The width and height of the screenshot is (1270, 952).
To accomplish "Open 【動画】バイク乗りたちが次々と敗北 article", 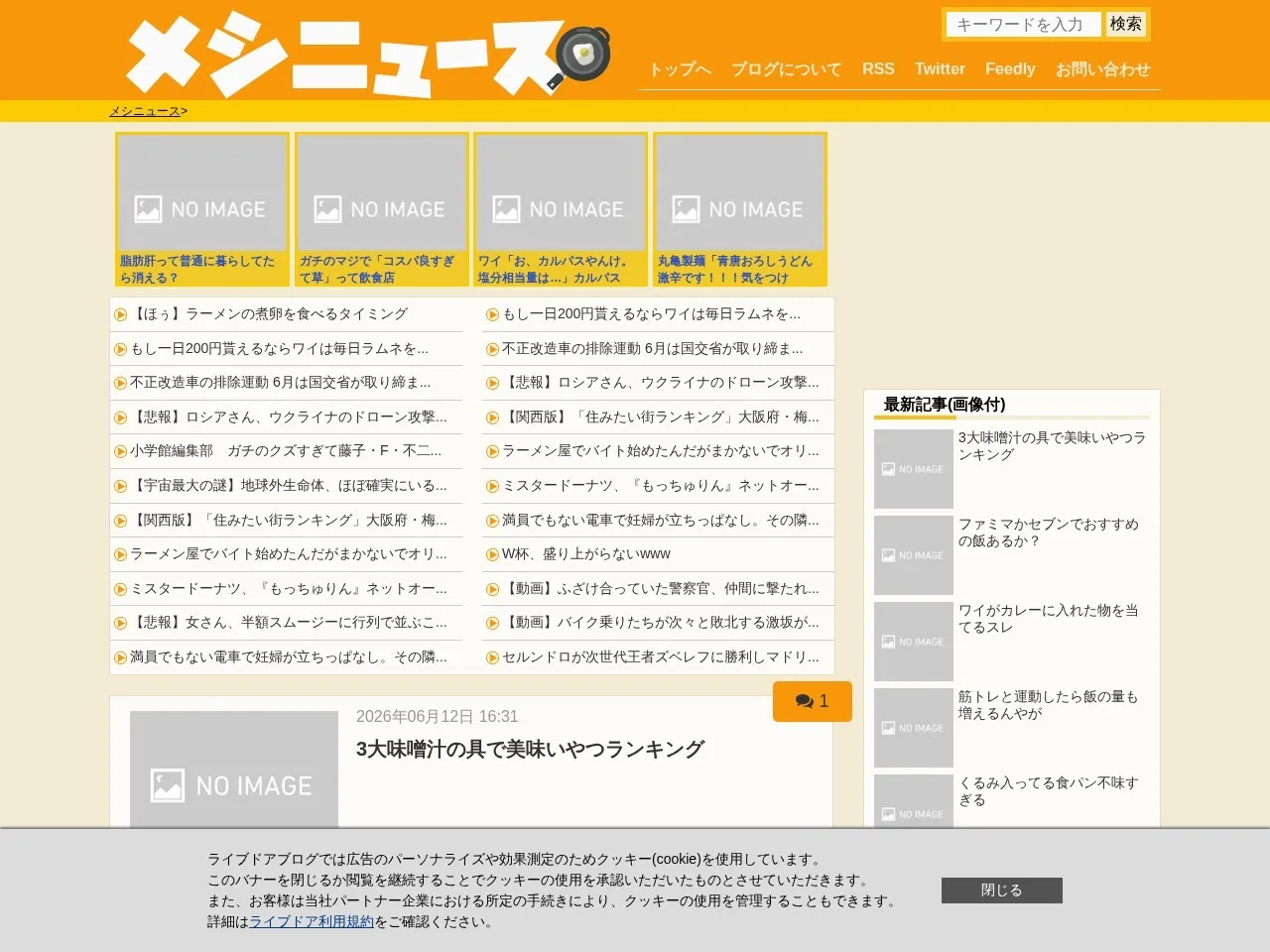I will tap(661, 622).
